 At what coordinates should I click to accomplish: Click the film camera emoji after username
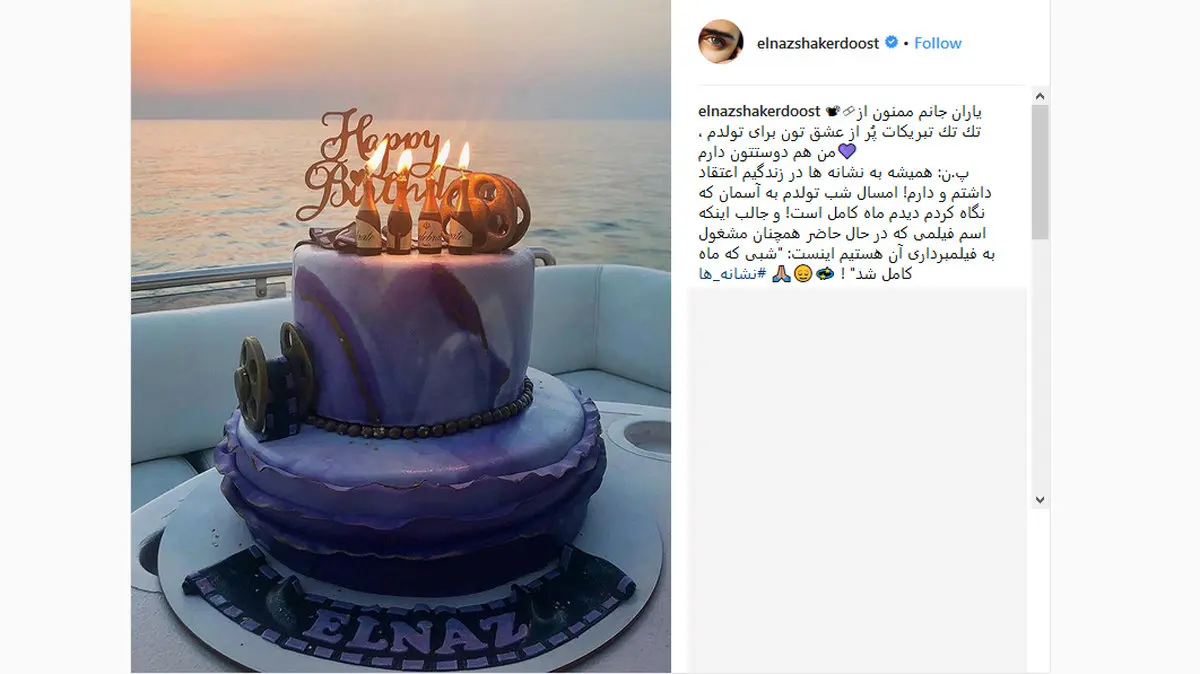[x=832, y=111]
